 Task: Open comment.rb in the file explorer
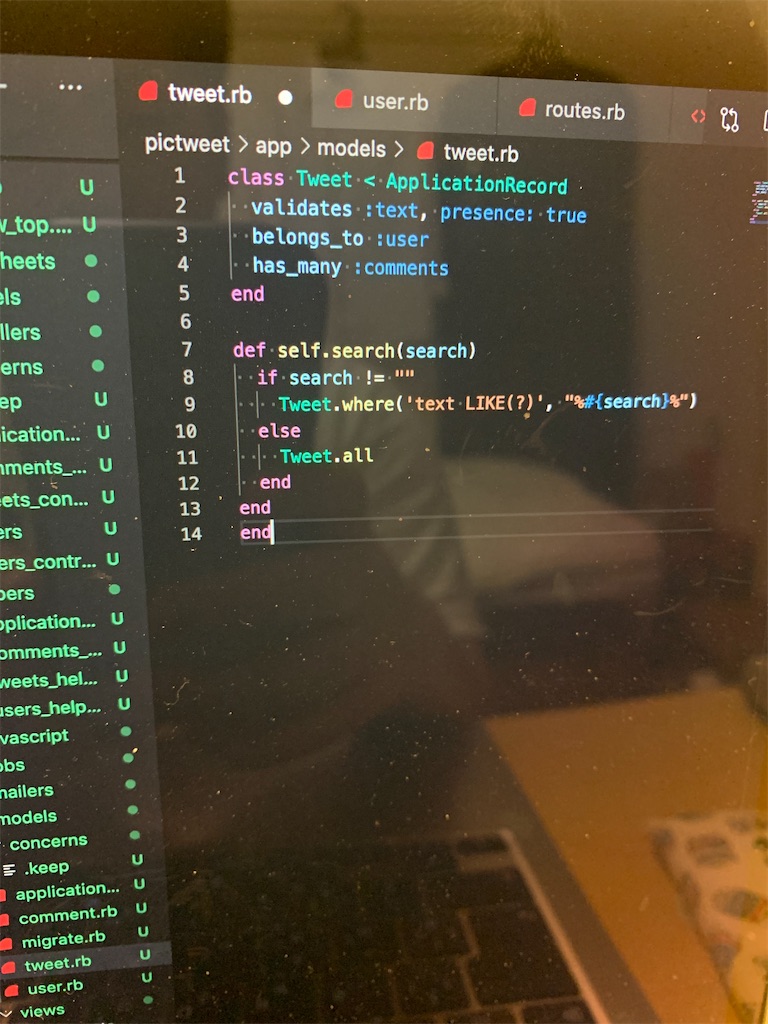coord(68,916)
